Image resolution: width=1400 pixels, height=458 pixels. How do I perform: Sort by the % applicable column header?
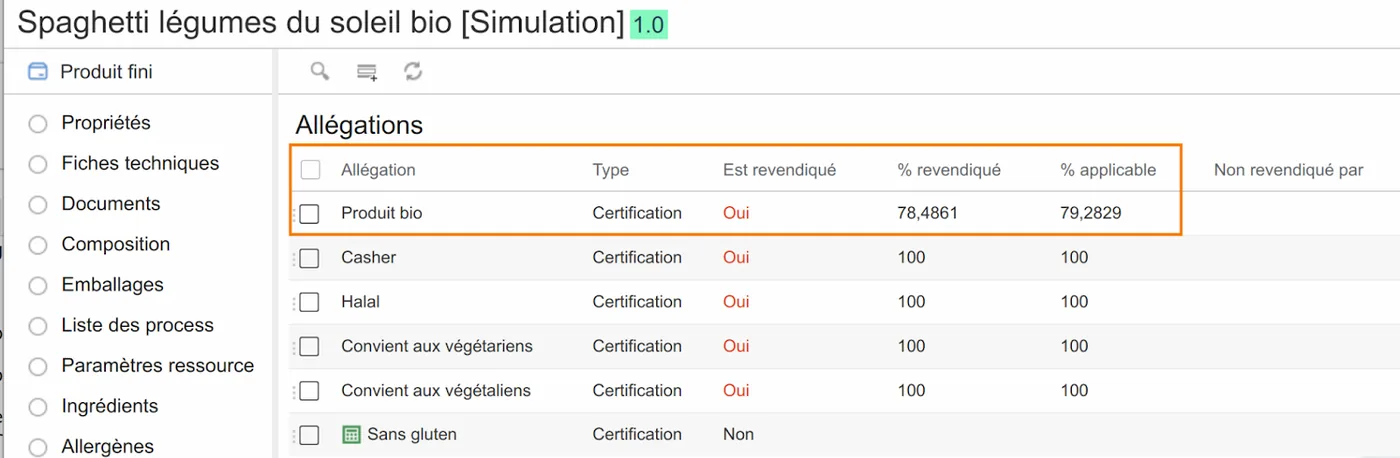[1108, 170]
